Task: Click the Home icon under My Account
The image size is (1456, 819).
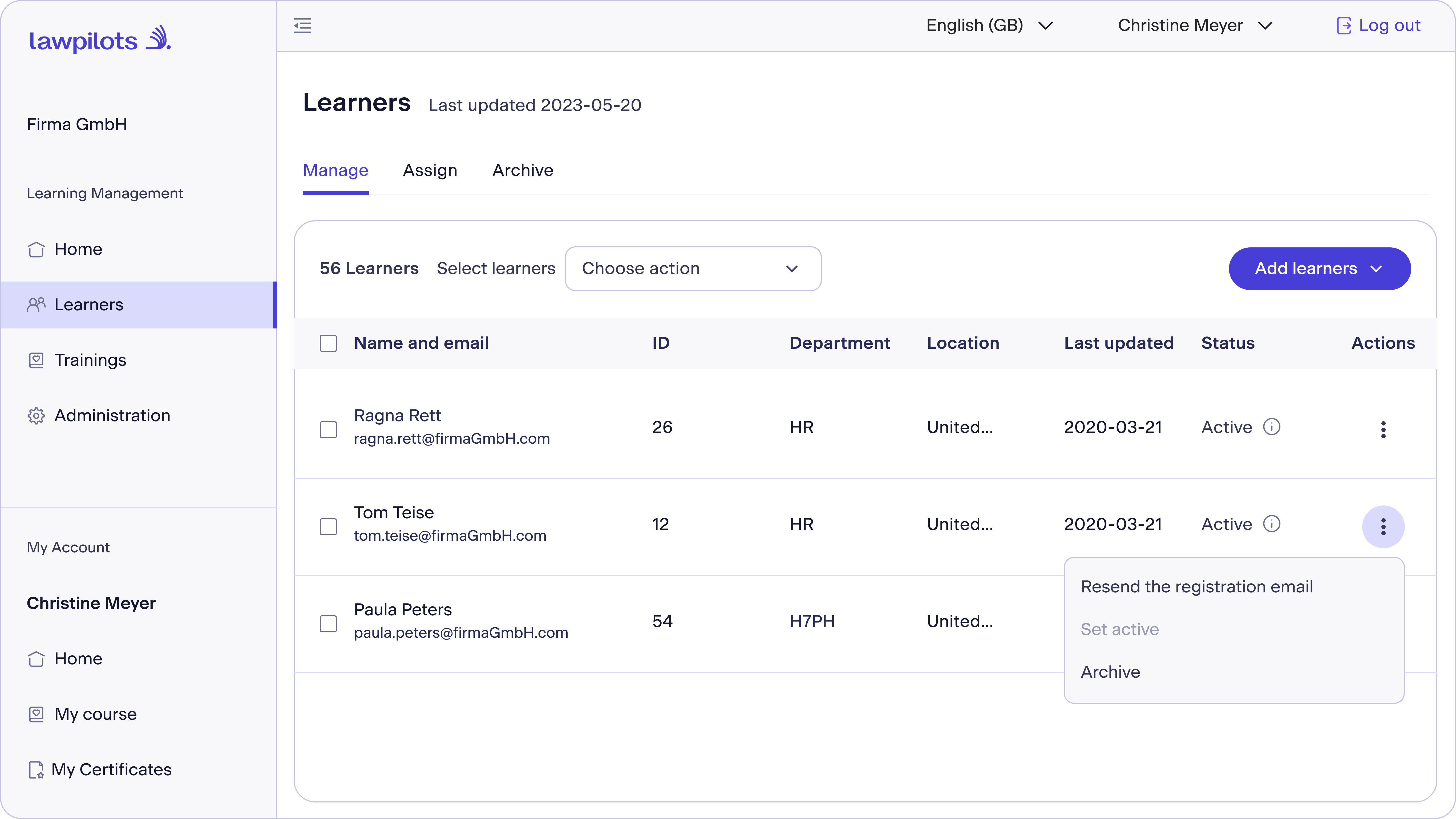Action: (36, 659)
